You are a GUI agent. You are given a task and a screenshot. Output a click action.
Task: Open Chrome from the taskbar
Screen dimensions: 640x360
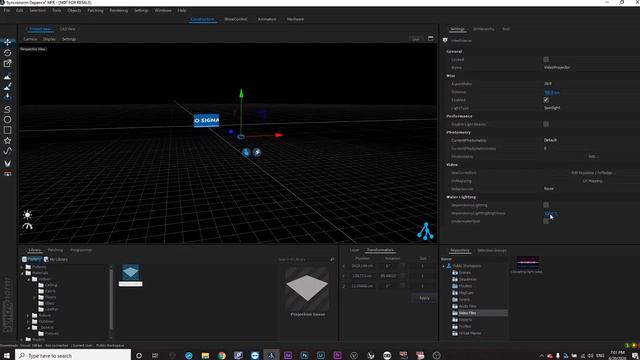[x=222, y=356]
